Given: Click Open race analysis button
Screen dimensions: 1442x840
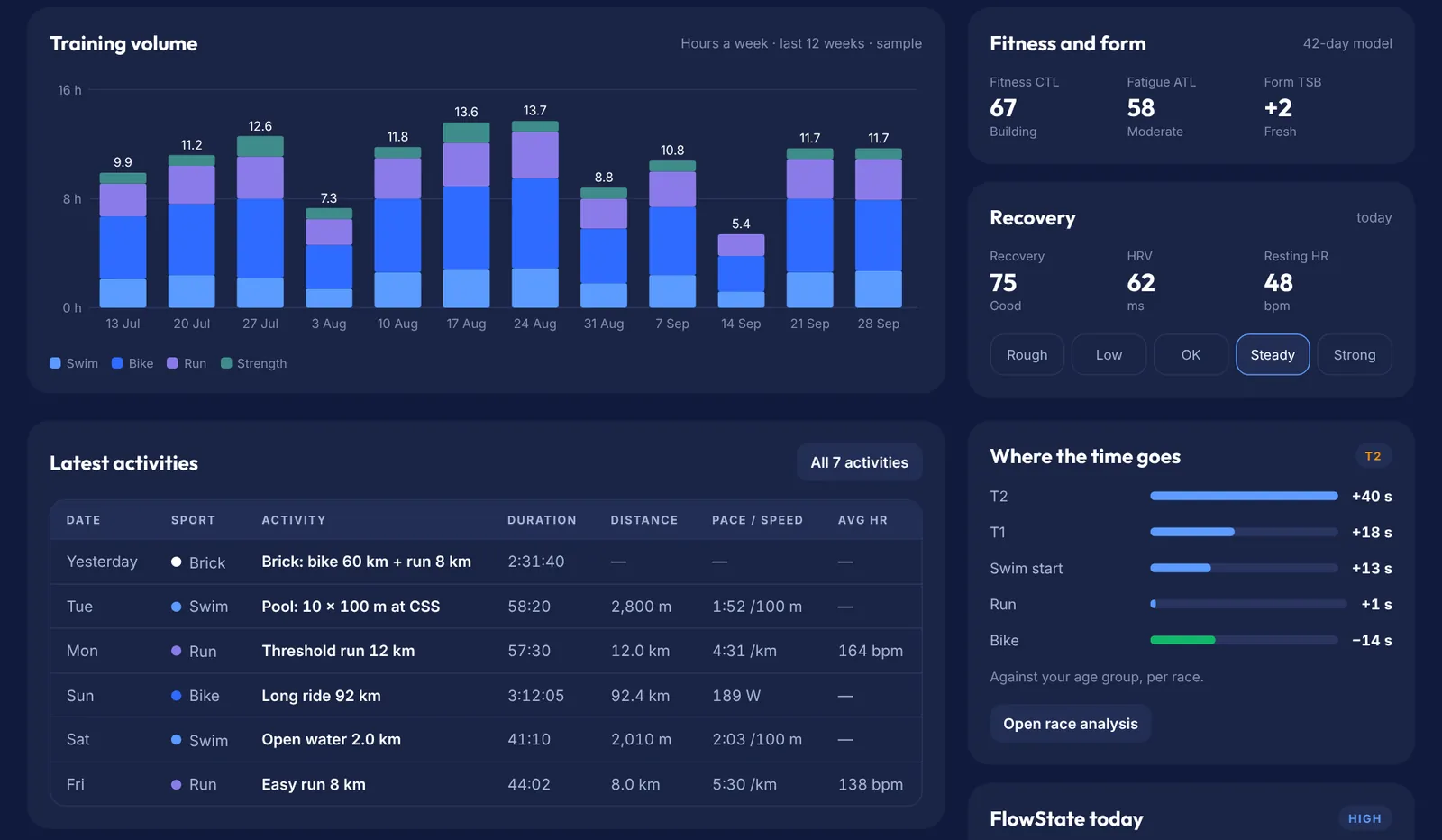Looking at the screenshot, I should tap(1071, 724).
